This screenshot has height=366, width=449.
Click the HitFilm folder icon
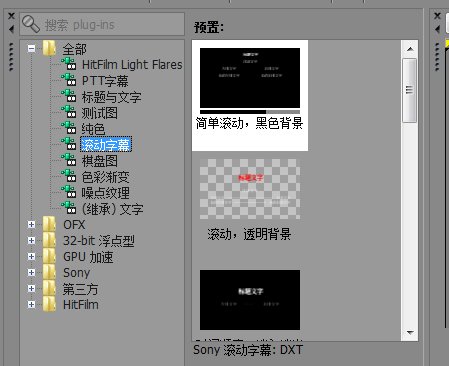[49, 304]
